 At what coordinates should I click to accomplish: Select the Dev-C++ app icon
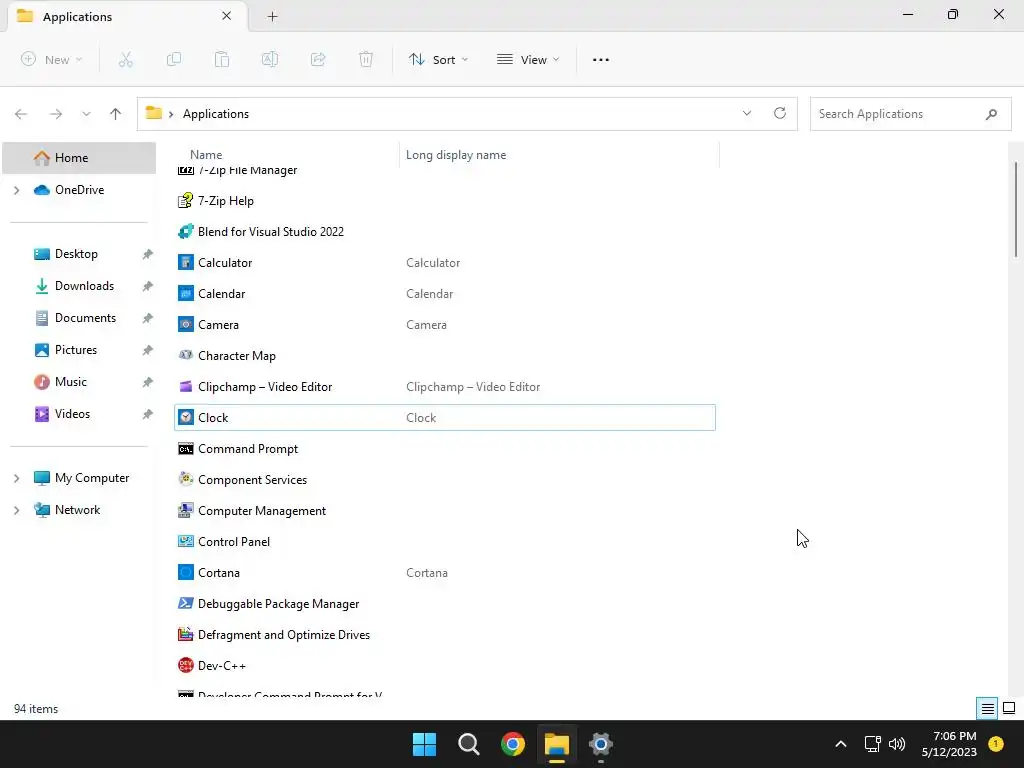click(x=185, y=665)
